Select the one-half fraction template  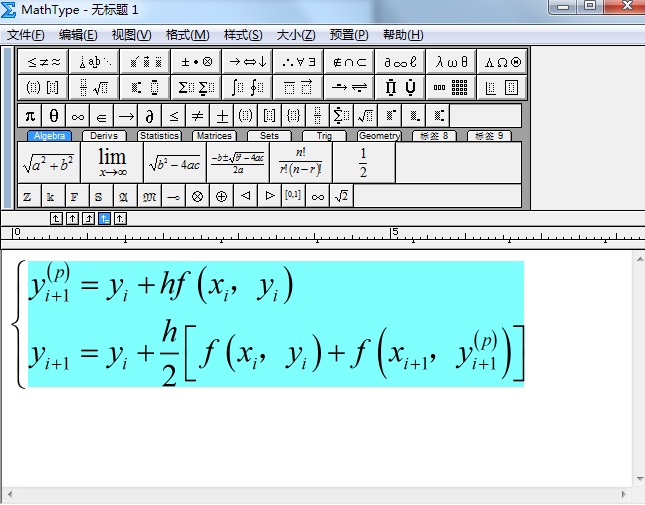point(363,162)
